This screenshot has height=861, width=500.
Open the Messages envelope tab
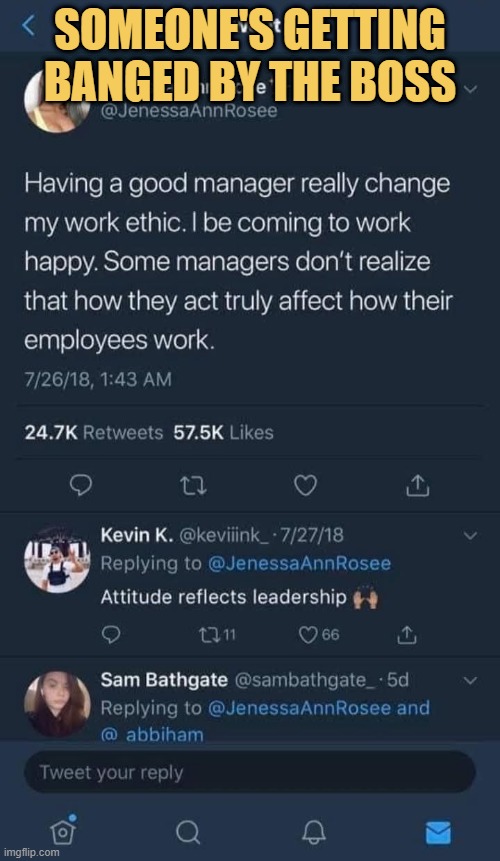tap(439, 832)
